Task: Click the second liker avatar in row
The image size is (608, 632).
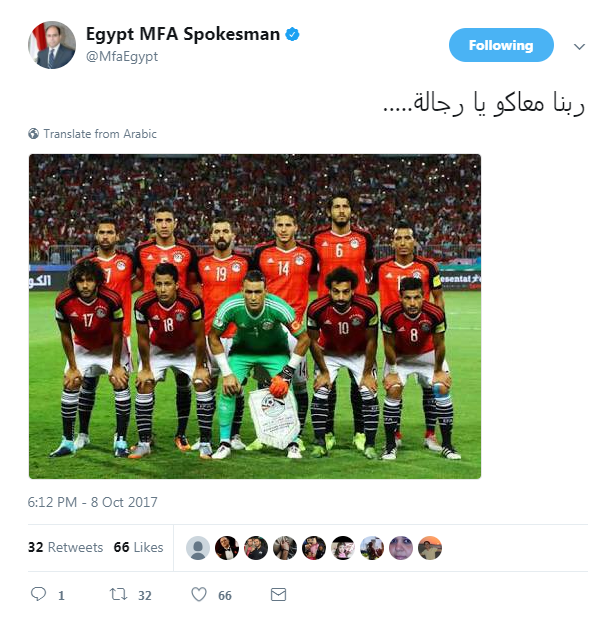Action: (227, 548)
